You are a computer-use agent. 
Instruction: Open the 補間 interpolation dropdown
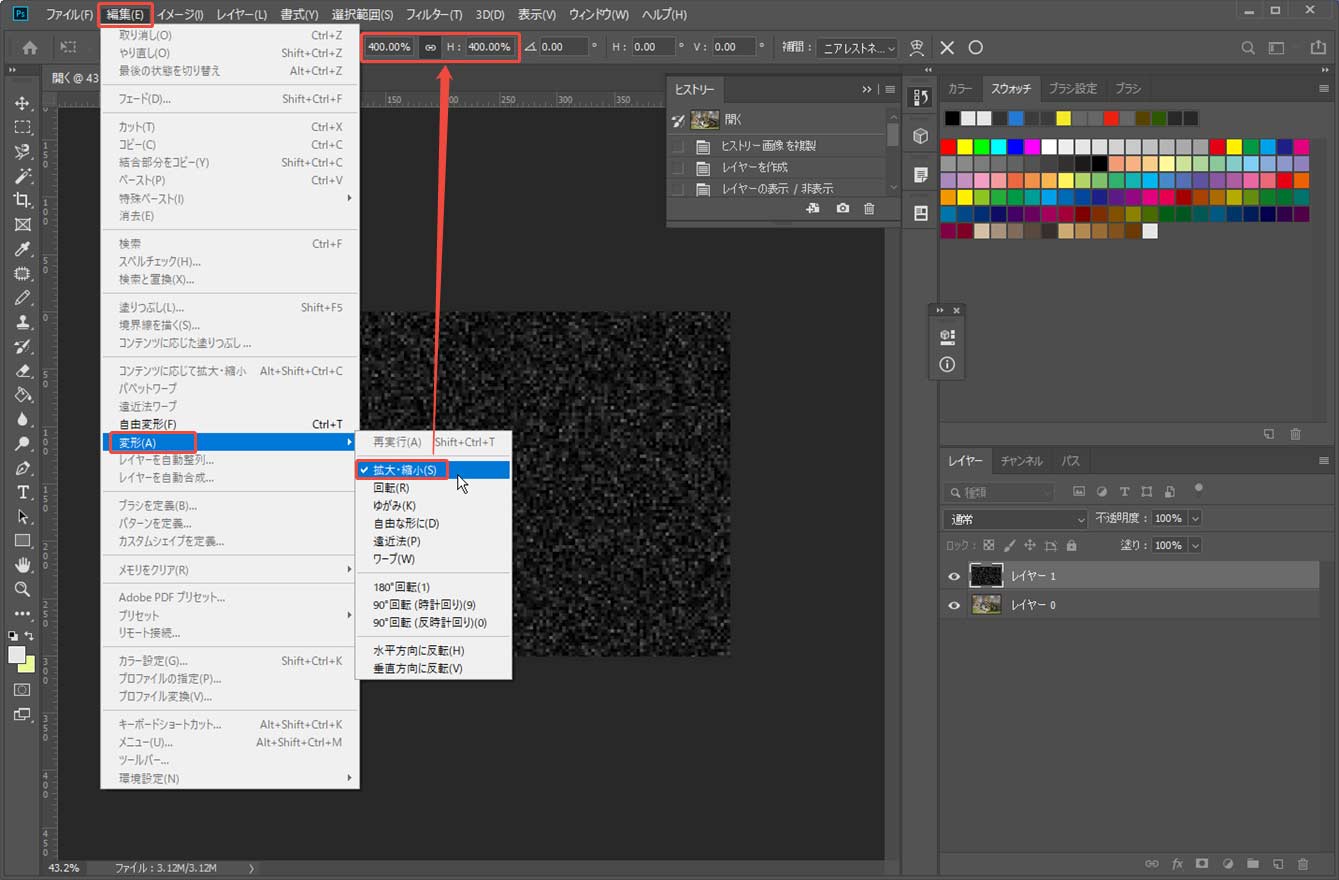(857, 47)
